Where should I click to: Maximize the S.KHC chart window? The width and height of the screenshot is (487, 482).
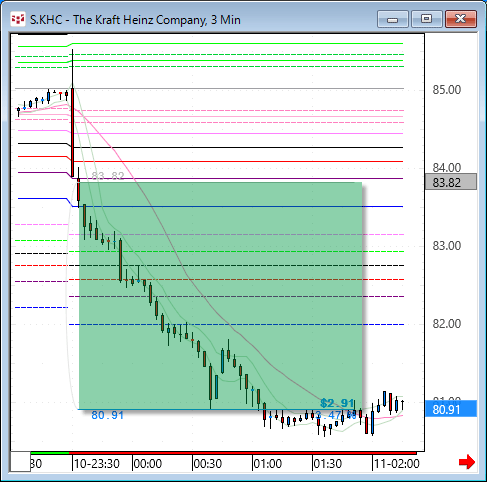coord(426,19)
